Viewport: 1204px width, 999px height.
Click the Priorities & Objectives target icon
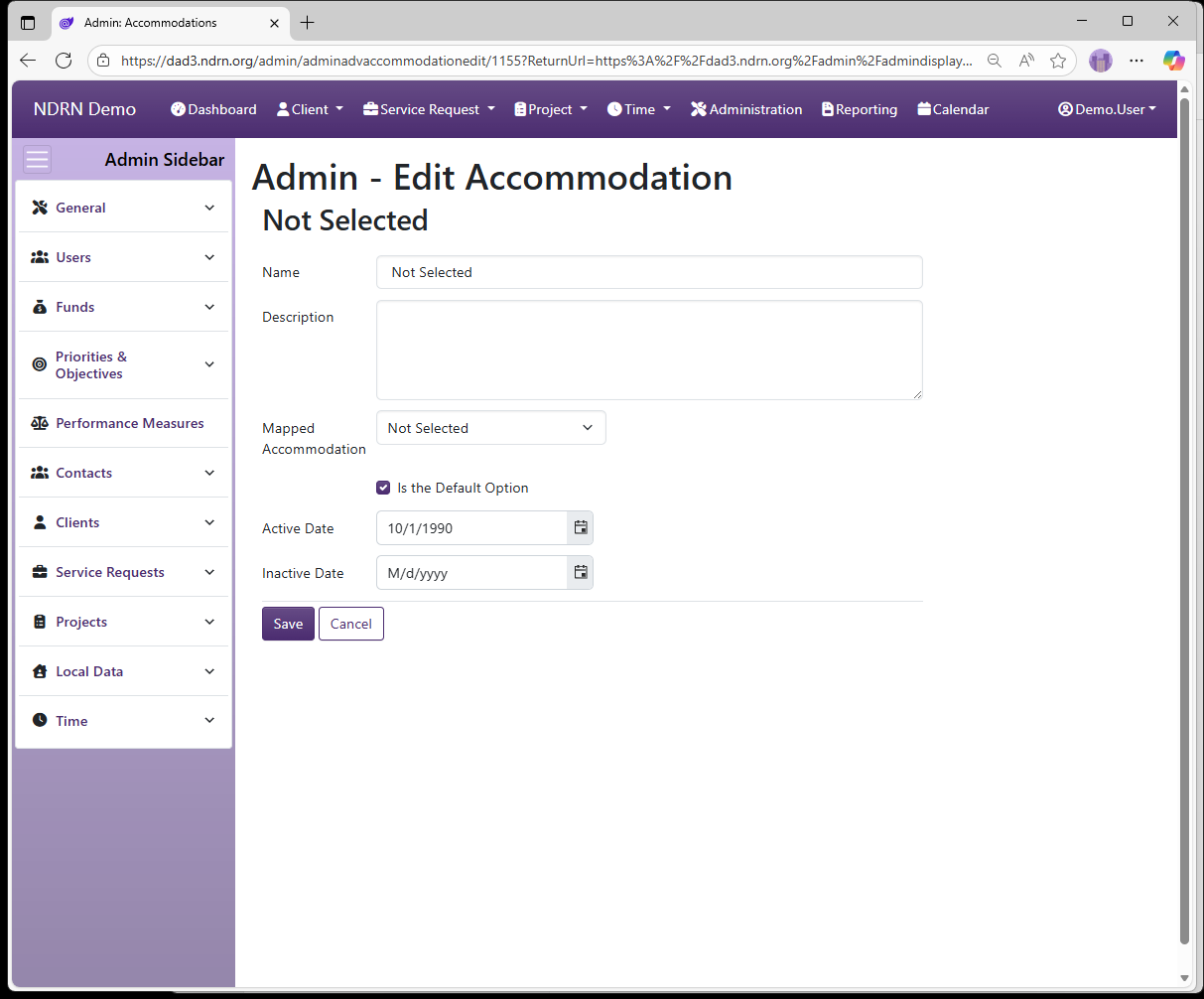coord(40,364)
